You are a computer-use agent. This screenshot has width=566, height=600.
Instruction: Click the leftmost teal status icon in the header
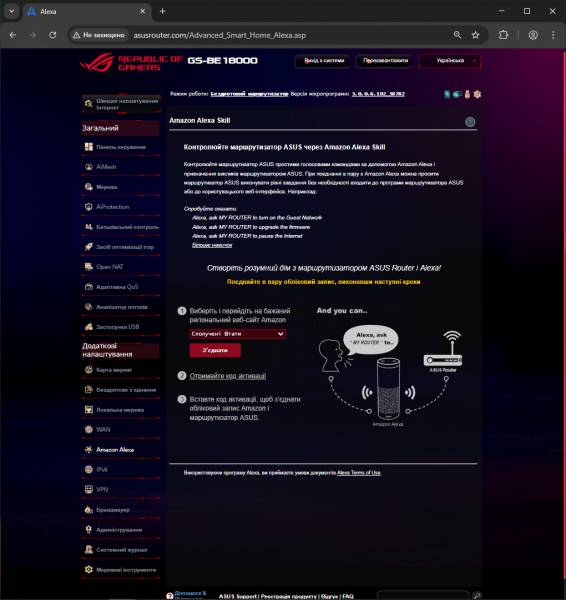[447, 94]
